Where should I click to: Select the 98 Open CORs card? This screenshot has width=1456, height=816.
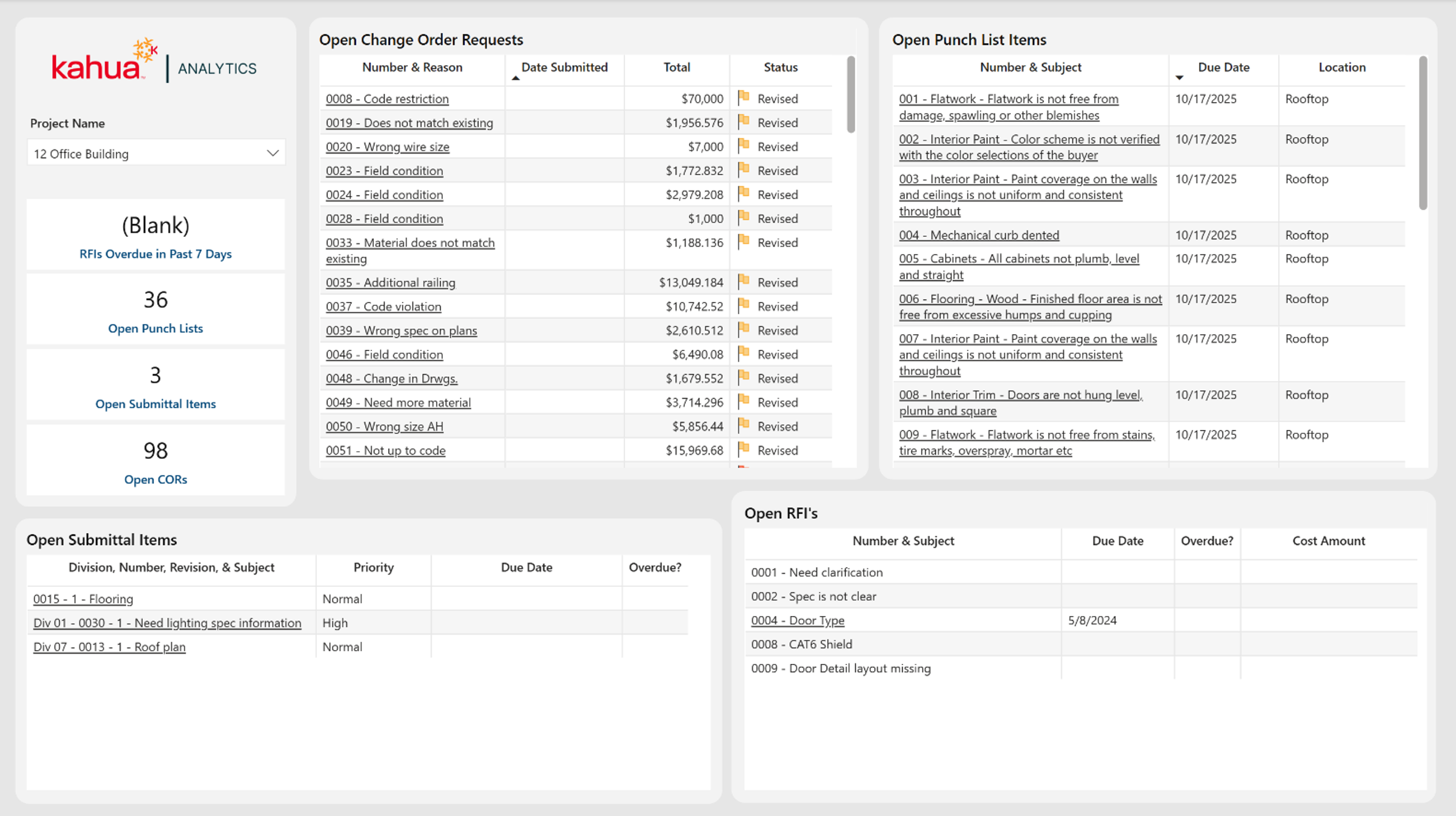pyautogui.click(x=156, y=461)
